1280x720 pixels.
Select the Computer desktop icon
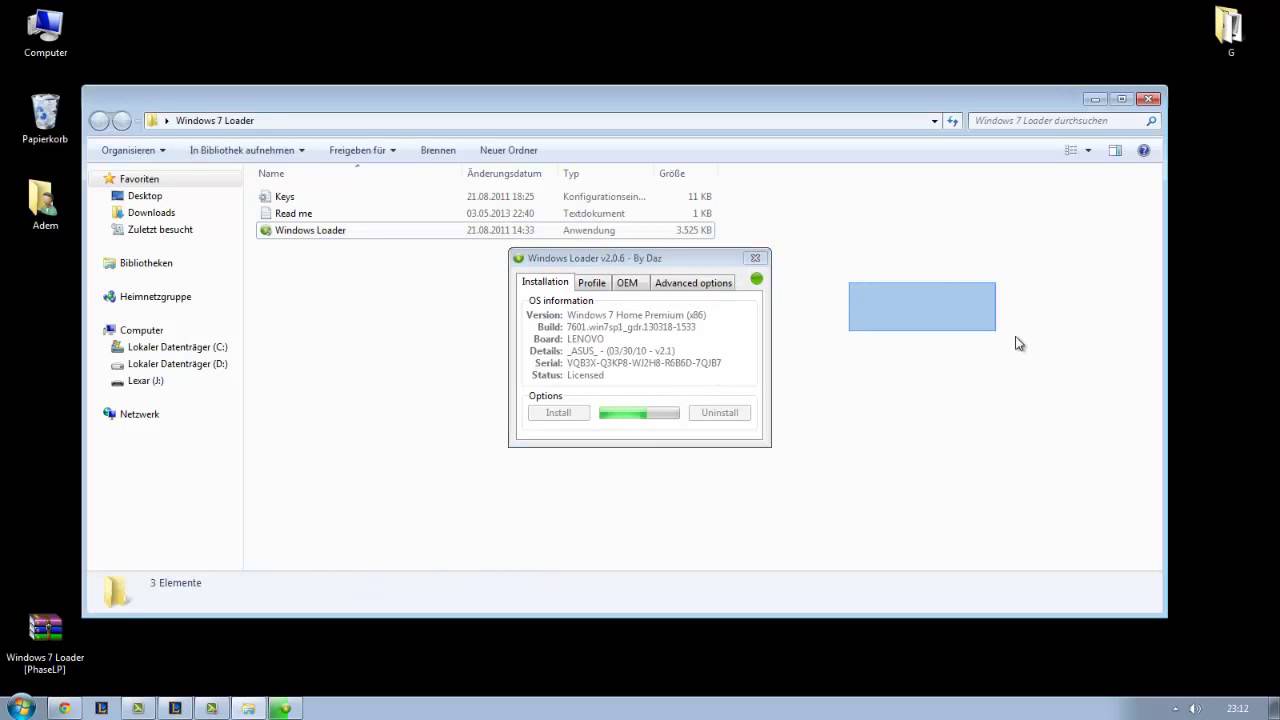[x=45, y=34]
